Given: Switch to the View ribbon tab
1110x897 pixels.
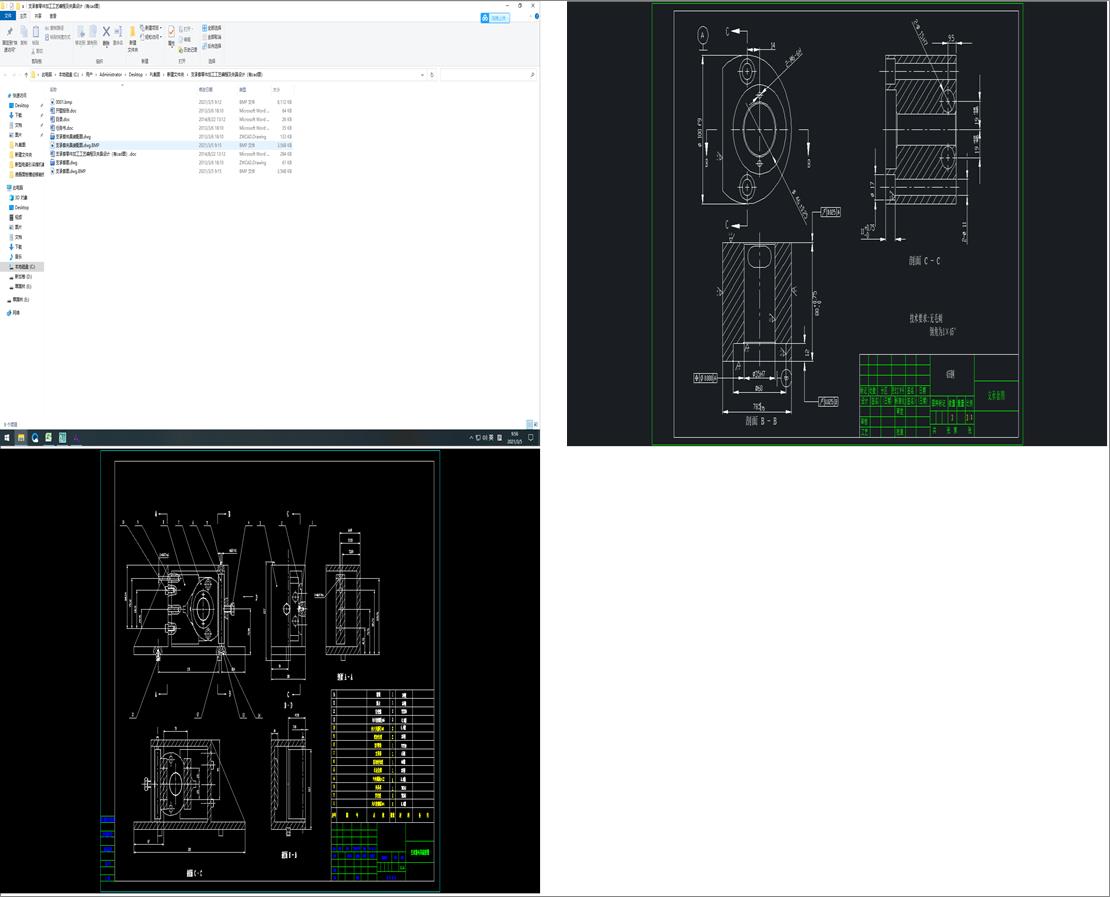Looking at the screenshot, I should 53,16.
